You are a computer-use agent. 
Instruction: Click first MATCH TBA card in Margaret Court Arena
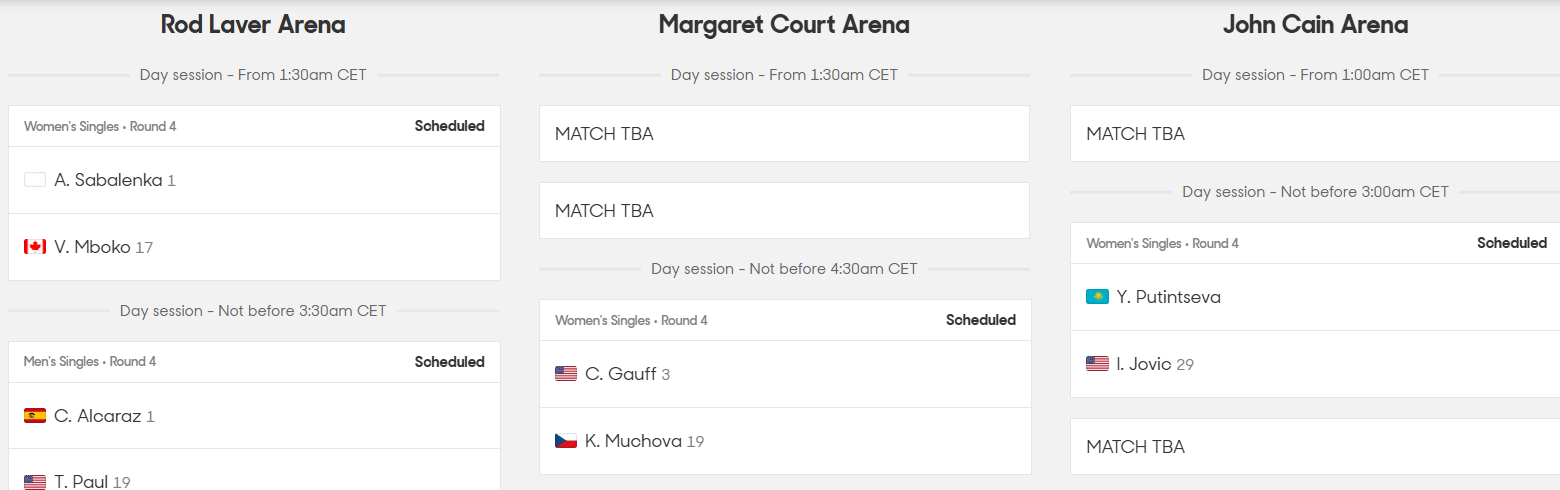pos(784,134)
